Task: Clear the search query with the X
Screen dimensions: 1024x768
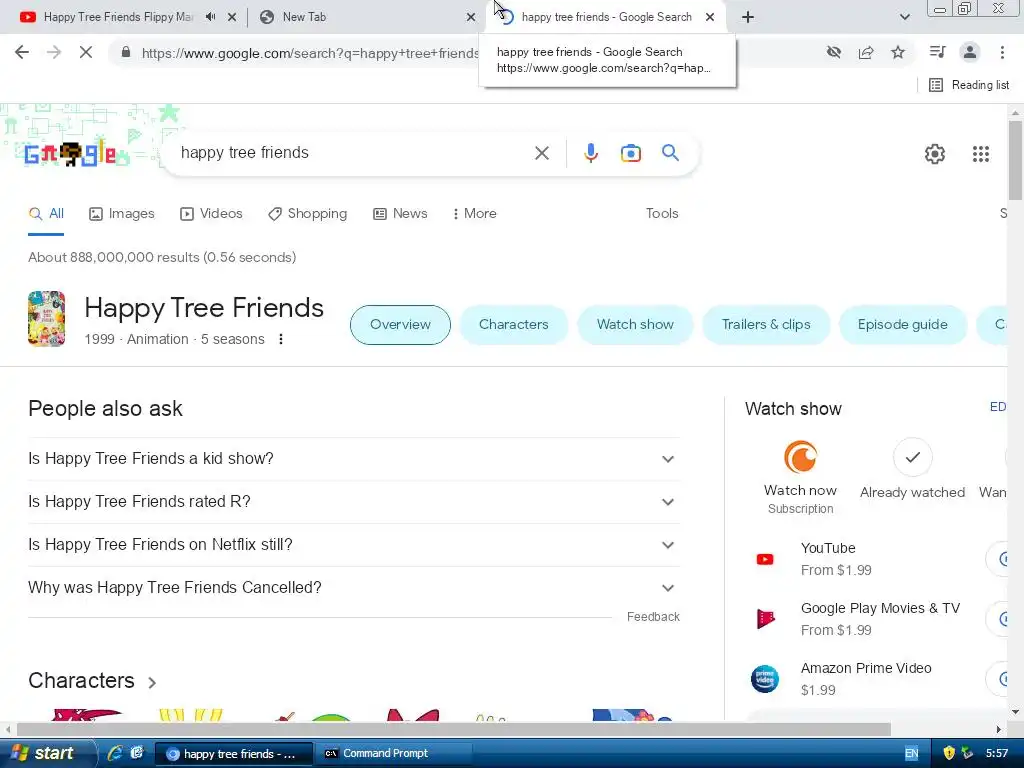Action: point(541,153)
